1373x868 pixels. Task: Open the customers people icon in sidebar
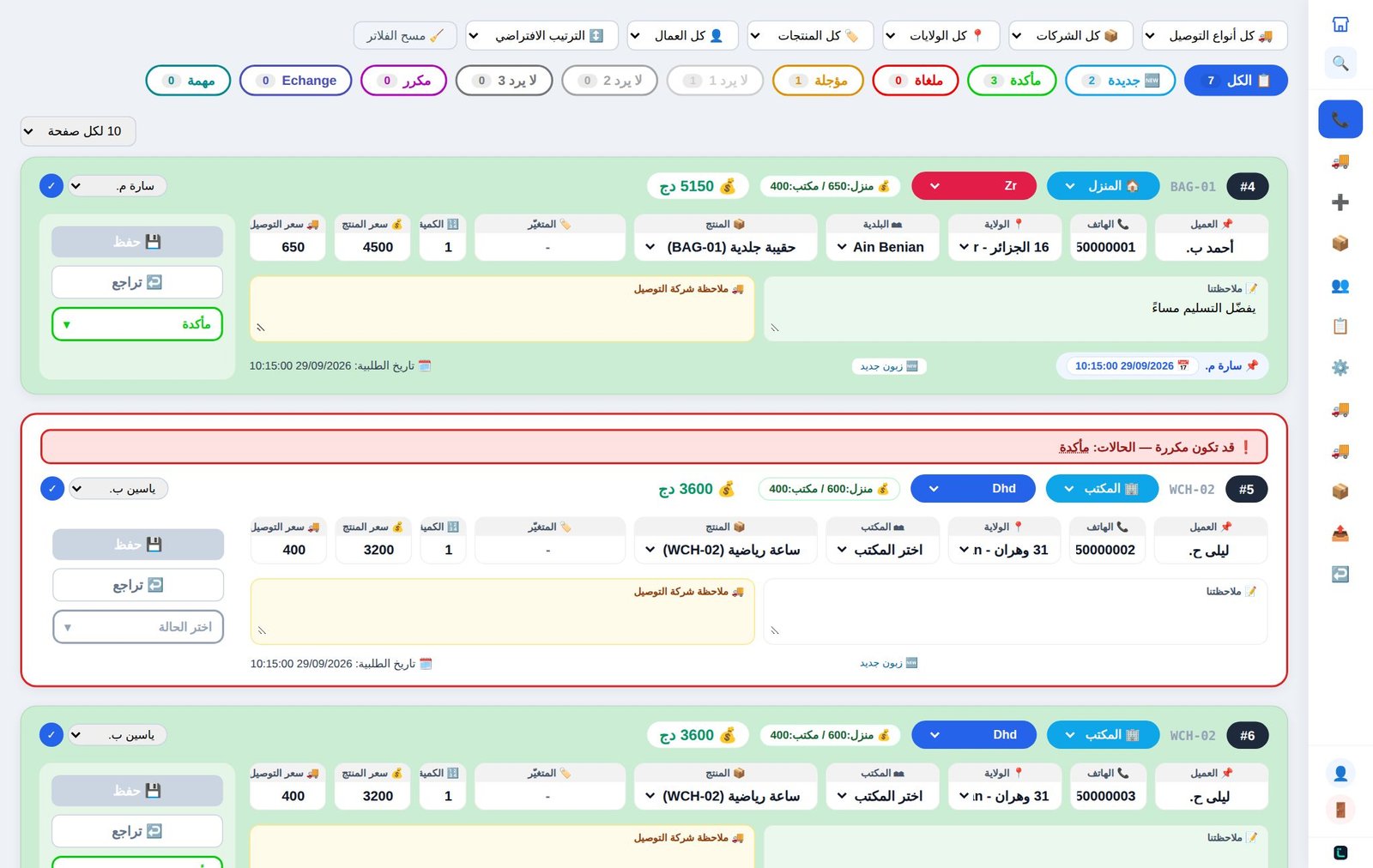point(1340,286)
